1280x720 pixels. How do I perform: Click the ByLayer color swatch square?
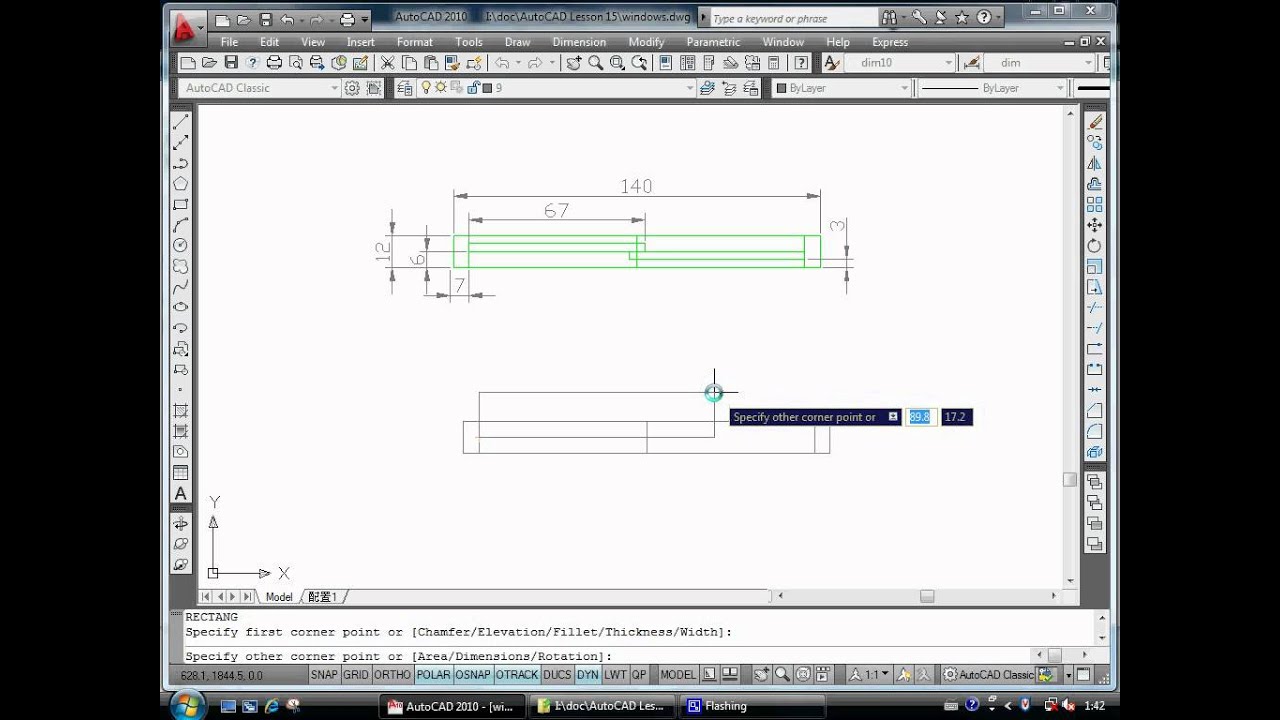pos(782,88)
